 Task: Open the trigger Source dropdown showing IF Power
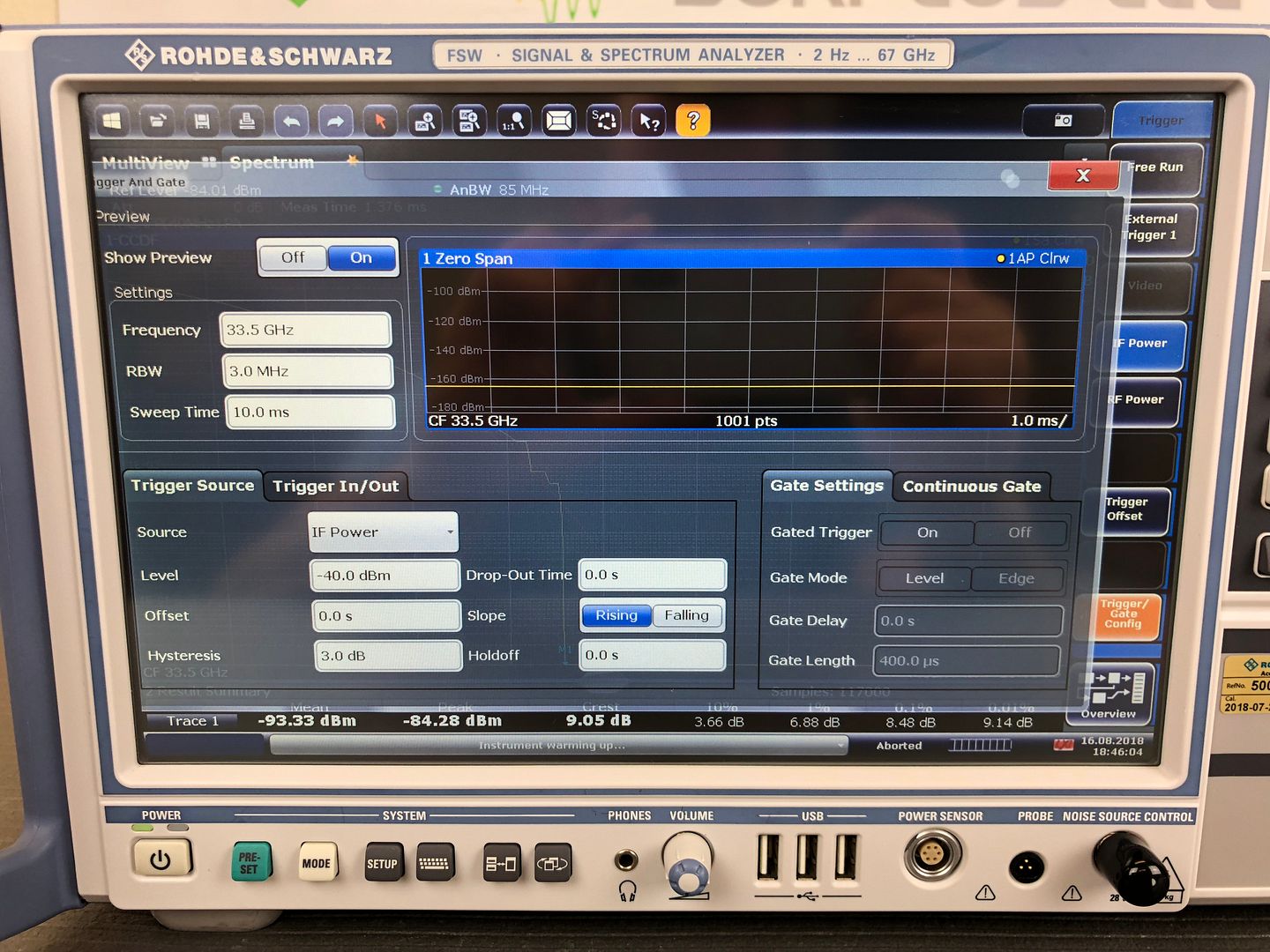[x=383, y=532]
